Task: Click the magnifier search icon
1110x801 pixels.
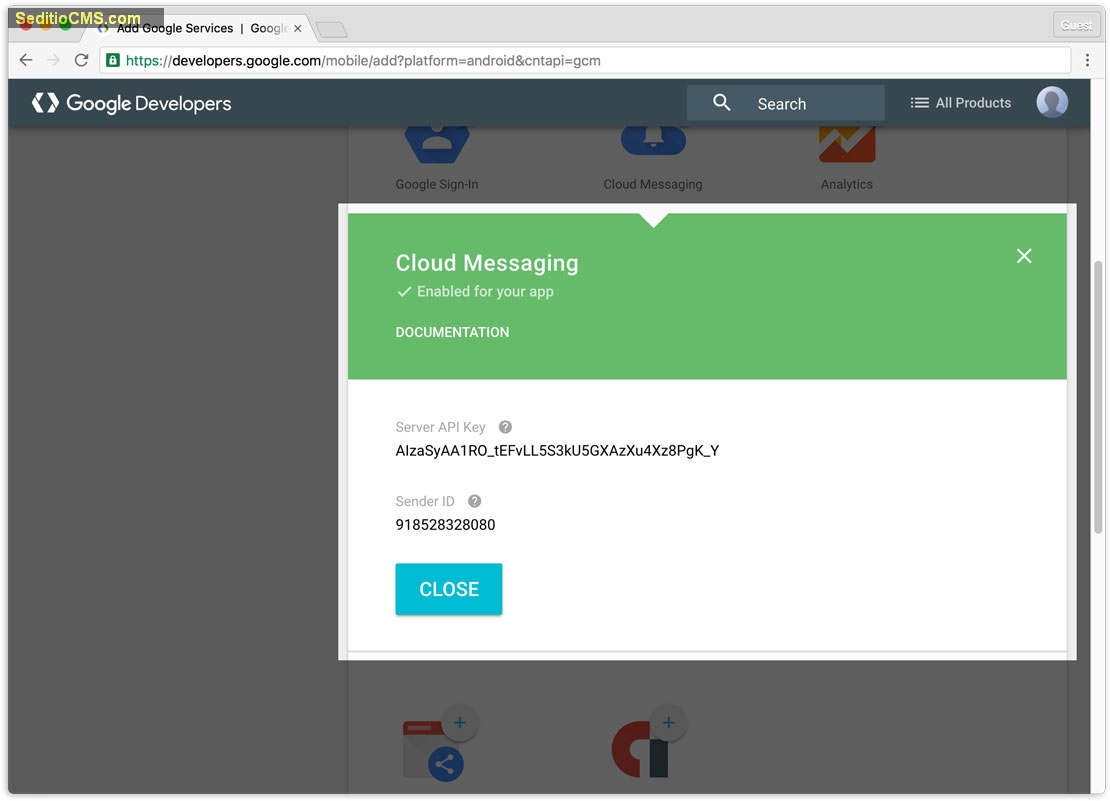Action: click(x=721, y=103)
